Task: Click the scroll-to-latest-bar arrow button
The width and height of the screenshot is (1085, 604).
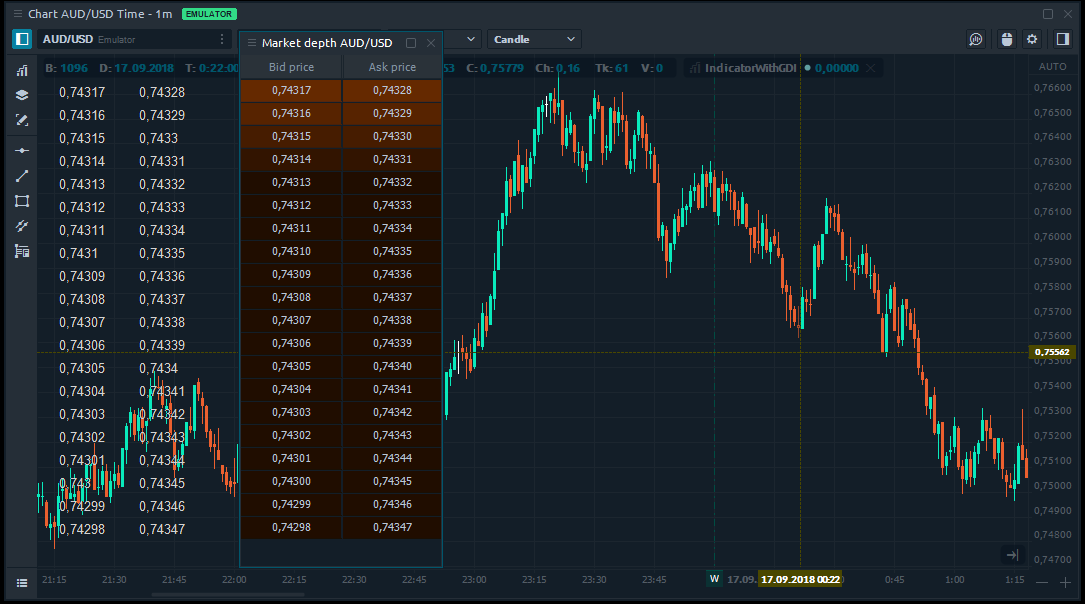Action: pyautogui.click(x=1012, y=555)
